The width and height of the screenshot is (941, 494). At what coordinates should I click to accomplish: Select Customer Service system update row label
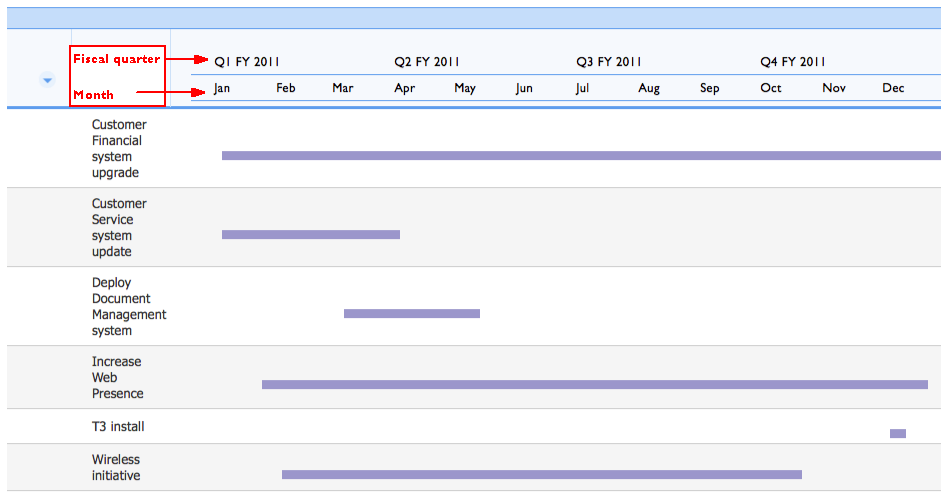click(119, 227)
